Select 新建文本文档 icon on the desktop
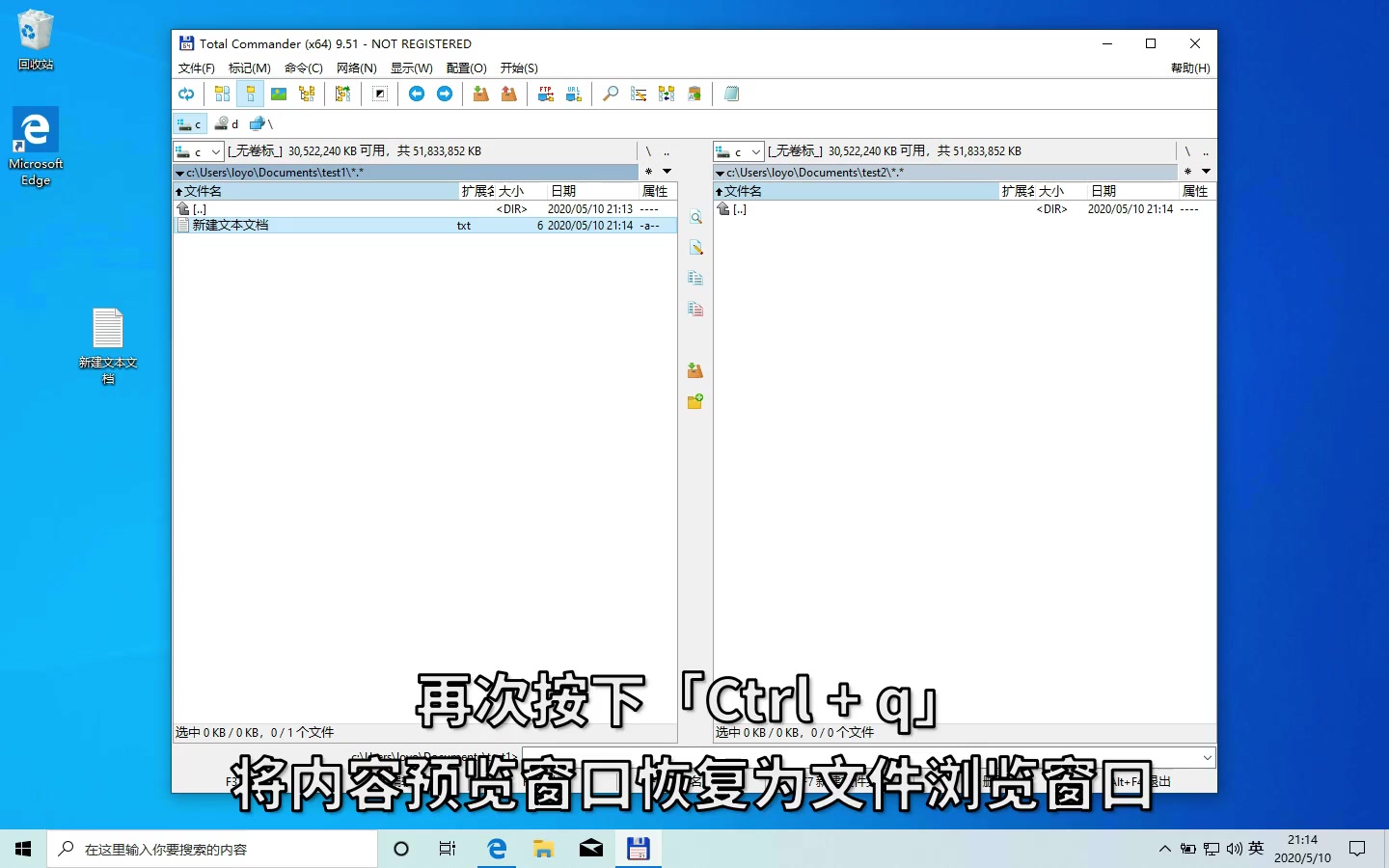1389x868 pixels. click(x=108, y=345)
